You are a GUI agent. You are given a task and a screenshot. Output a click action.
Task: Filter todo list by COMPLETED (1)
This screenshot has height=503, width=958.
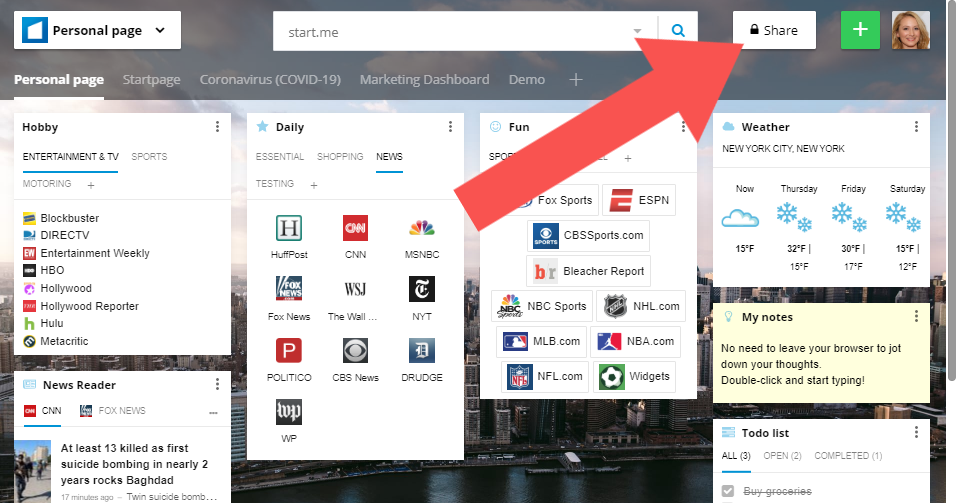coord(848,455)
